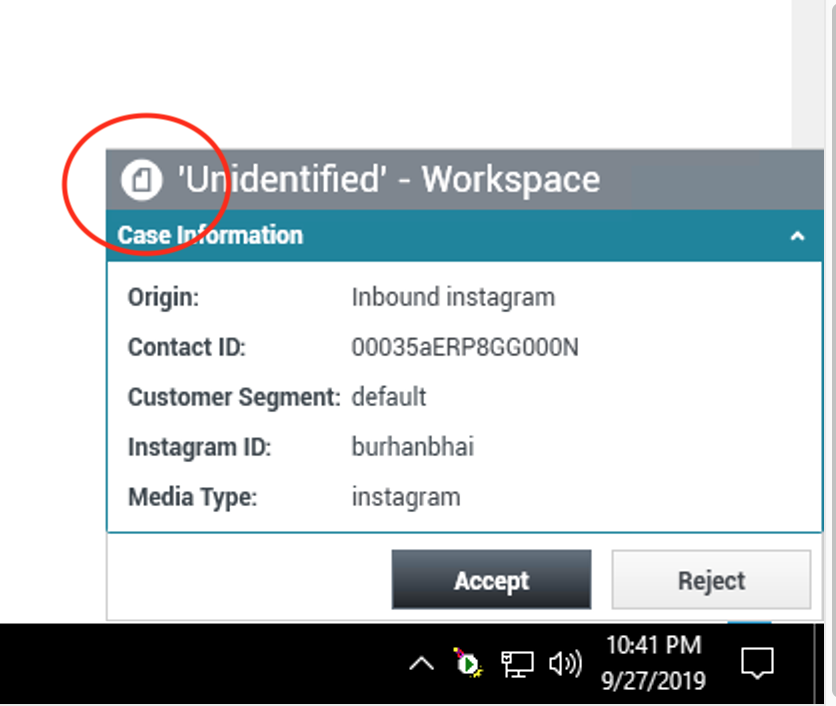The image size is (836, 706).
Task: Open the Action Center notifications icon
Action: point(757,663)
